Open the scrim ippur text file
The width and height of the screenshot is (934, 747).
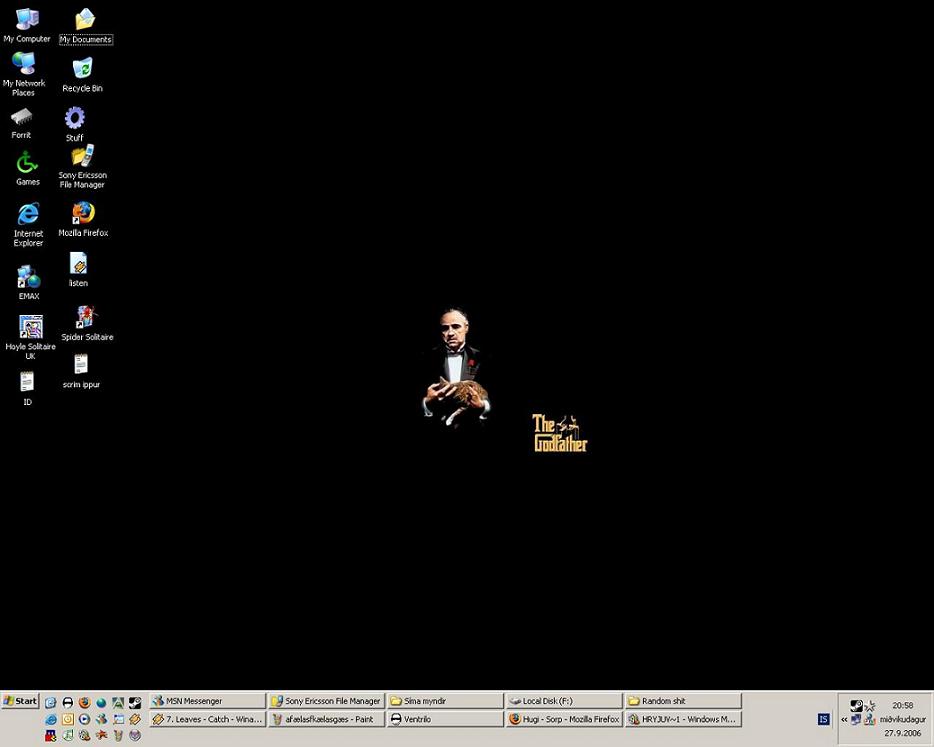[81, 371]
